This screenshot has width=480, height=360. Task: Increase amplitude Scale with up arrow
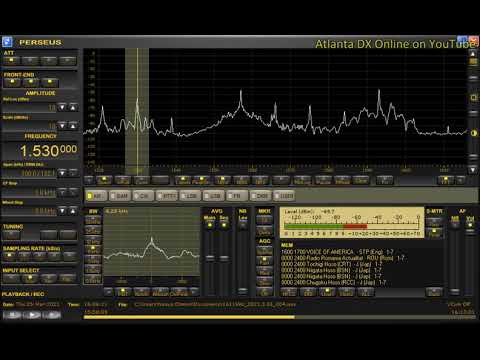coord(73,126)
